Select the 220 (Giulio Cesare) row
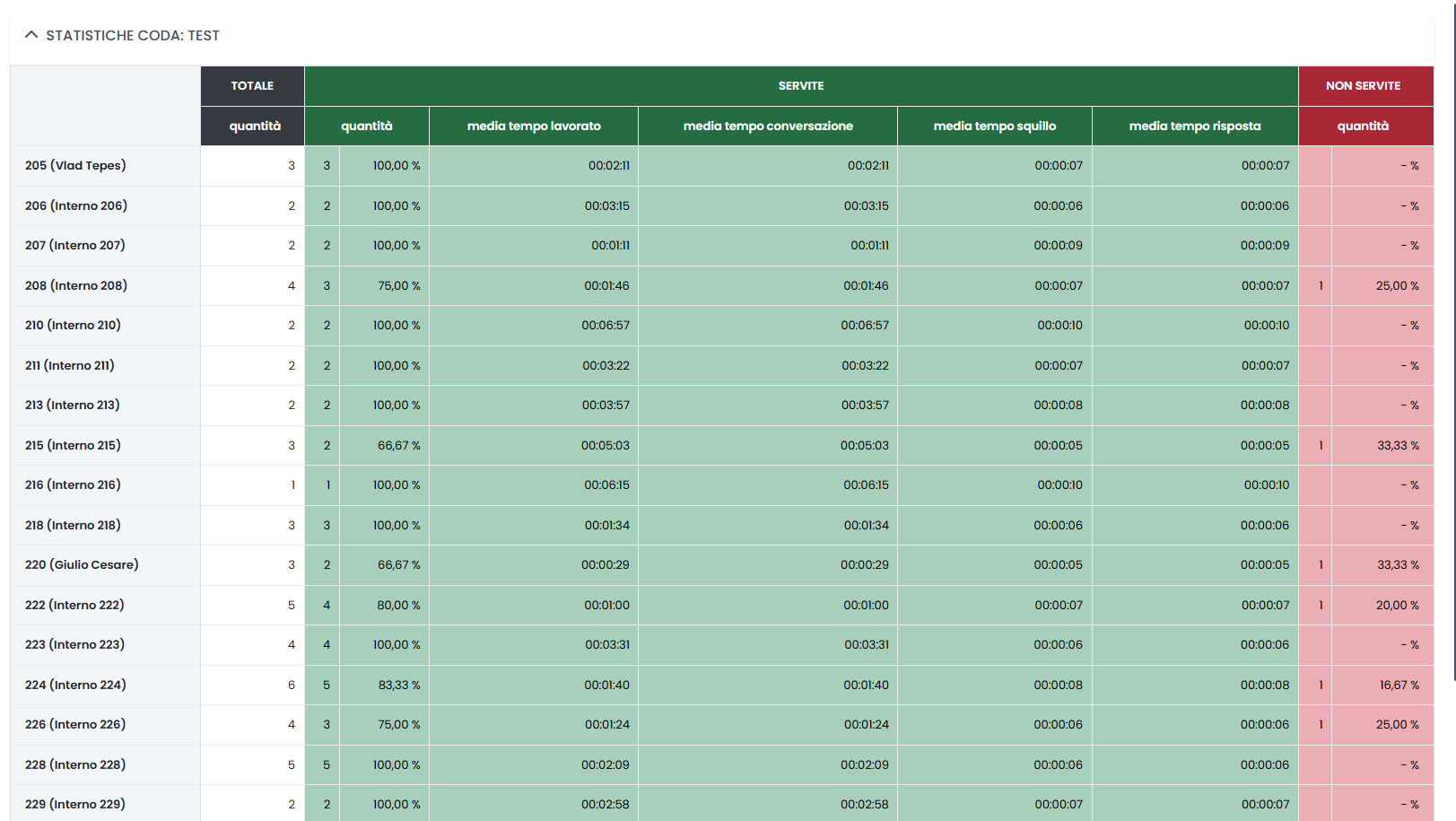Screen dimensions: 1456x821 [x=82, y=565]
